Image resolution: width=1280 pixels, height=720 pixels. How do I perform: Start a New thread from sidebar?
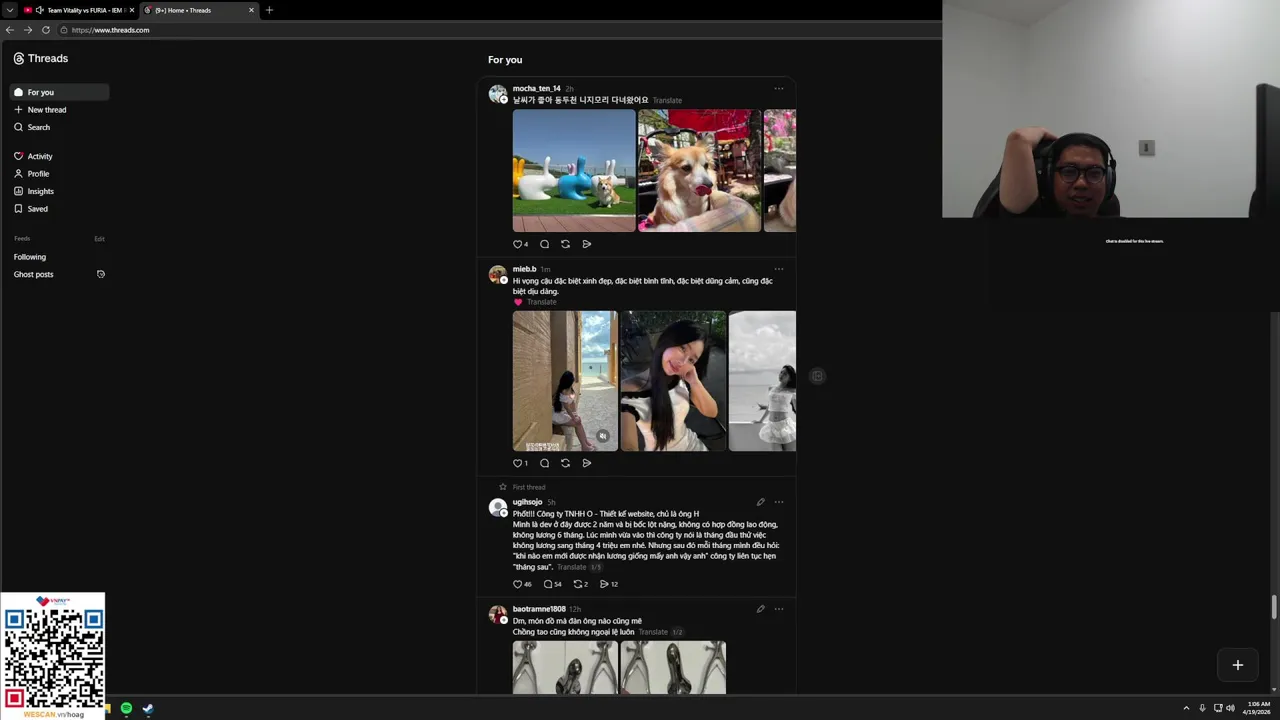[x=40, y=110]
